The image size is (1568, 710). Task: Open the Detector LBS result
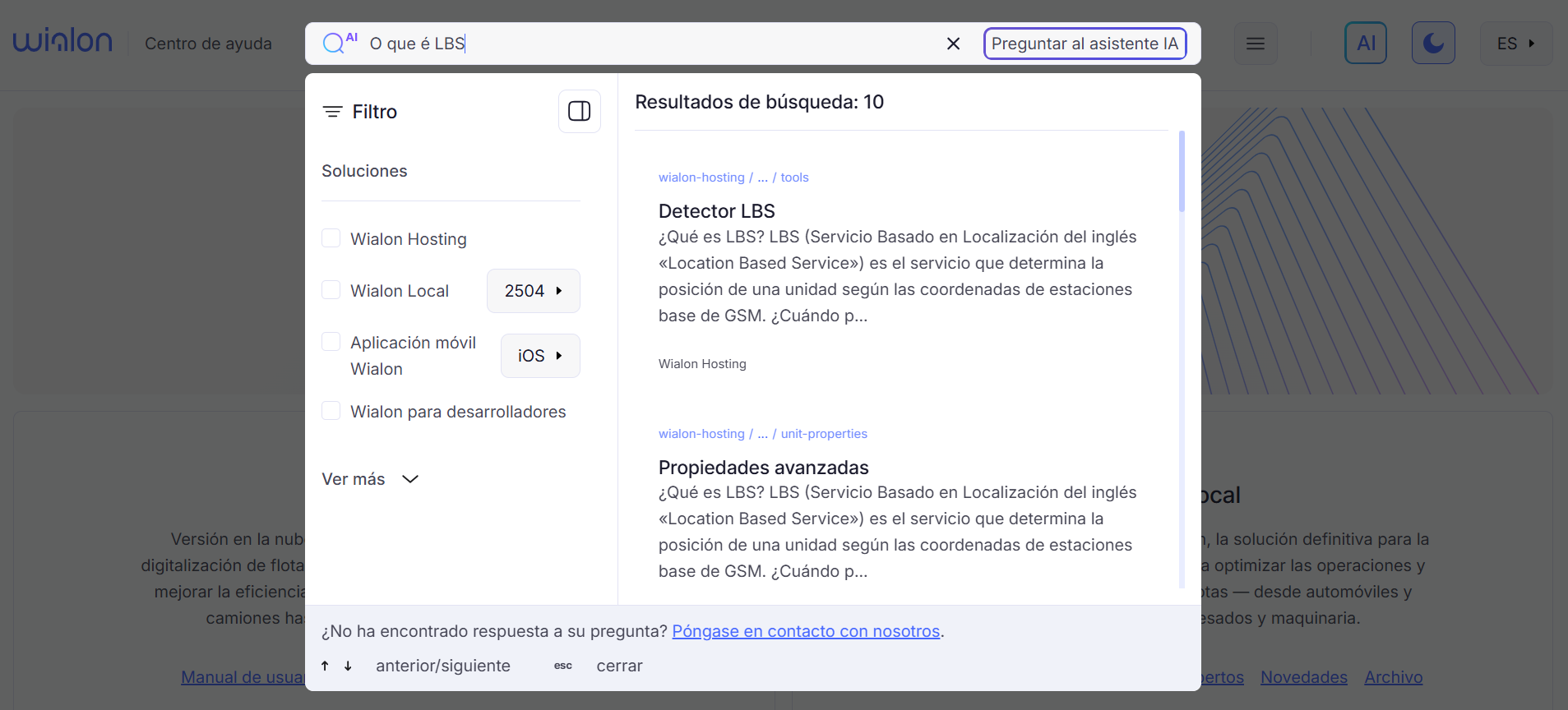coord(717,211)
